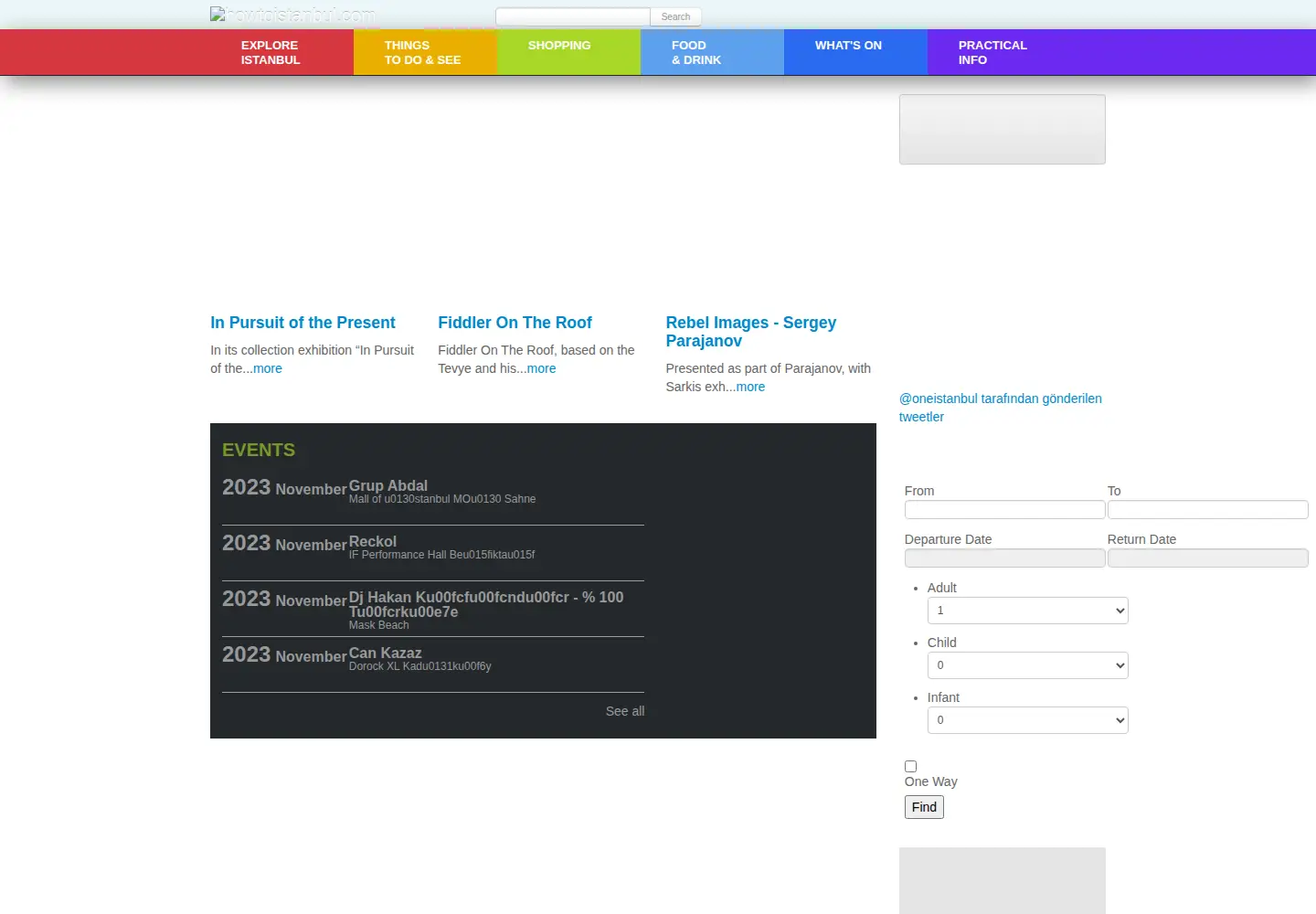Screen dimensions: 1316x914
Task: Focus the site search text box
Action: click(x=573, y=16)
